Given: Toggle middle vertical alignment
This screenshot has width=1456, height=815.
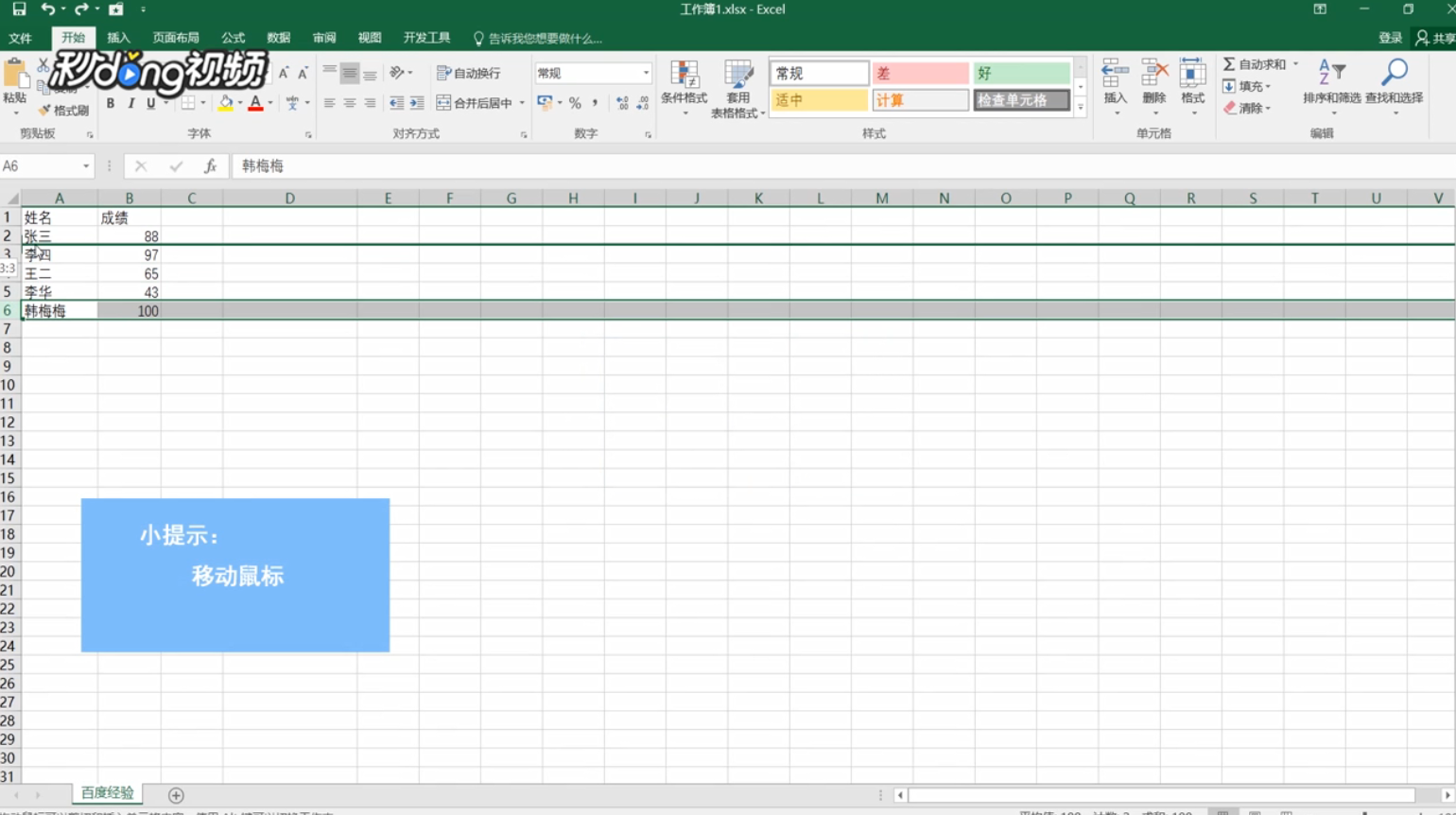Looking at the screenshot, I should click(350, 73).
